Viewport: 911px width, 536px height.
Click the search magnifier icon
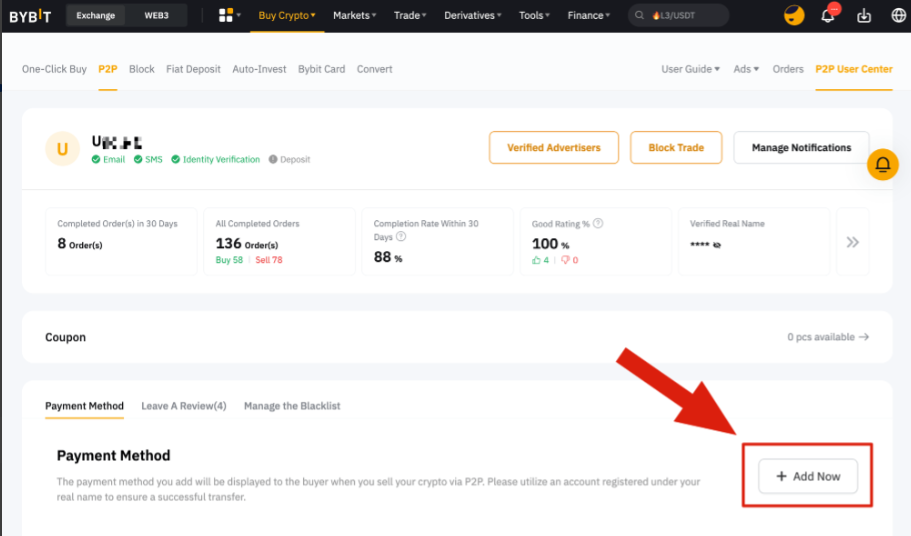pos(639,16)
